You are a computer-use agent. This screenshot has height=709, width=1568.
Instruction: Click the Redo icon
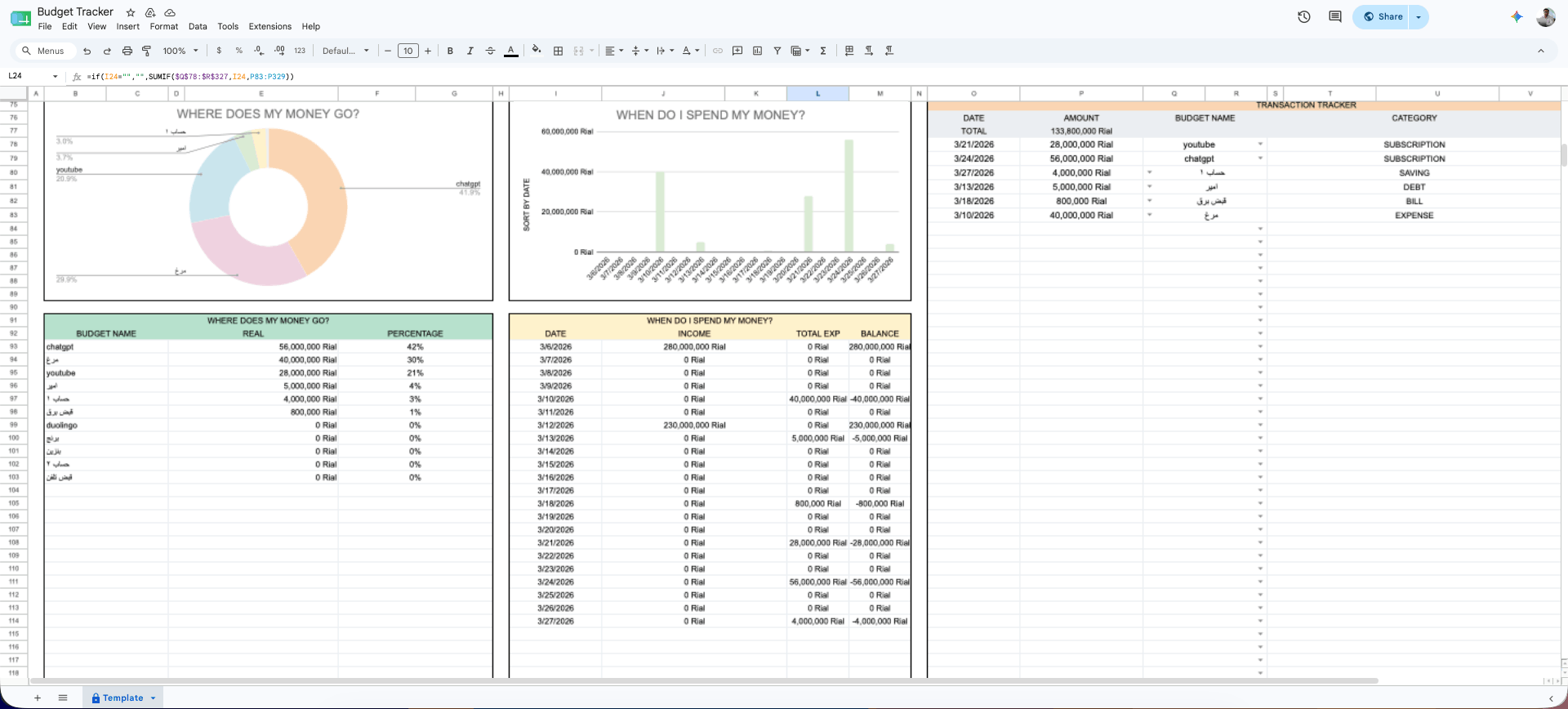point(107,51)
